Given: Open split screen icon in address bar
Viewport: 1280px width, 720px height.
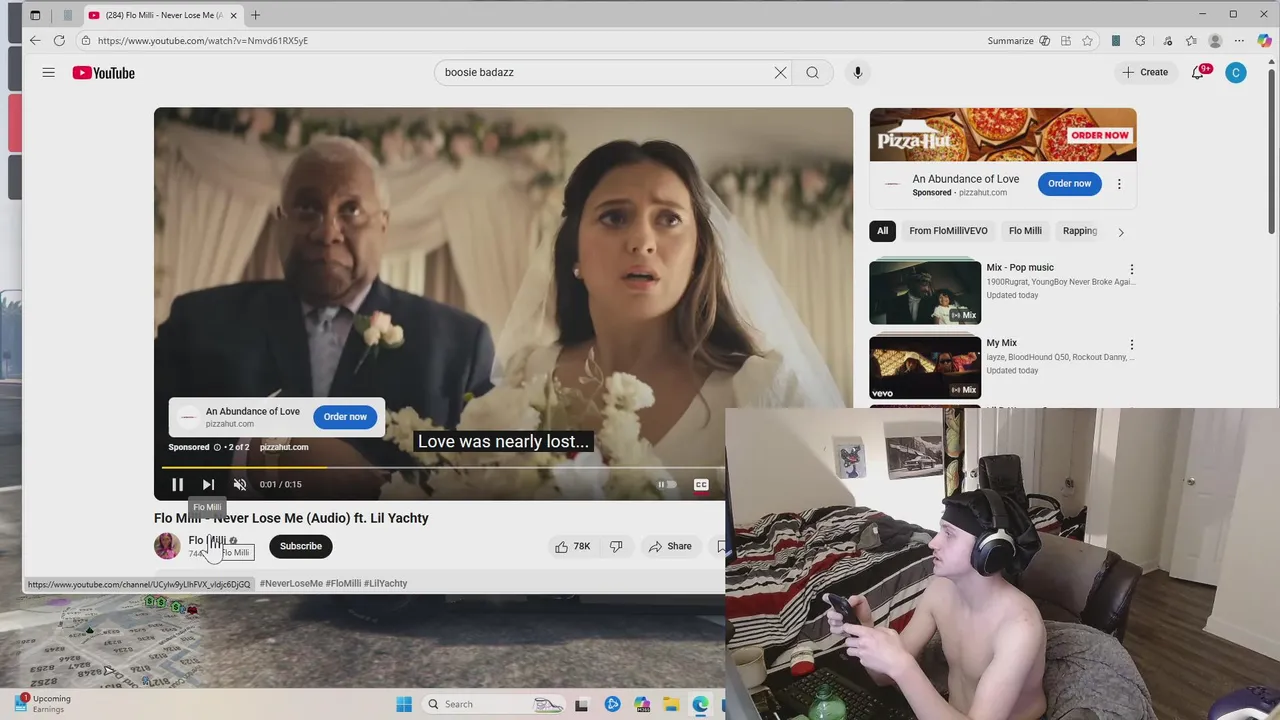Looking at the screenshot, I should 1066,41.
